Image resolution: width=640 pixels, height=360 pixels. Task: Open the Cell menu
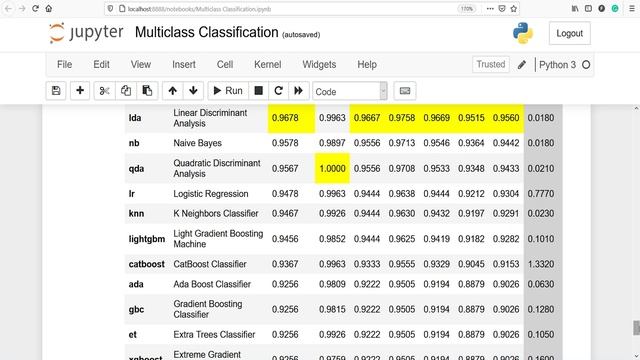[x=225, y=64]
